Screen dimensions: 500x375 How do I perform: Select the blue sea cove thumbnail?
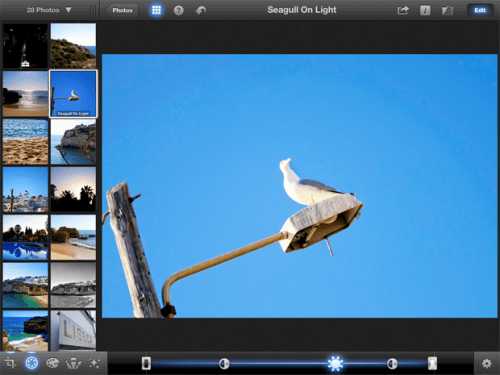(25, 330)
